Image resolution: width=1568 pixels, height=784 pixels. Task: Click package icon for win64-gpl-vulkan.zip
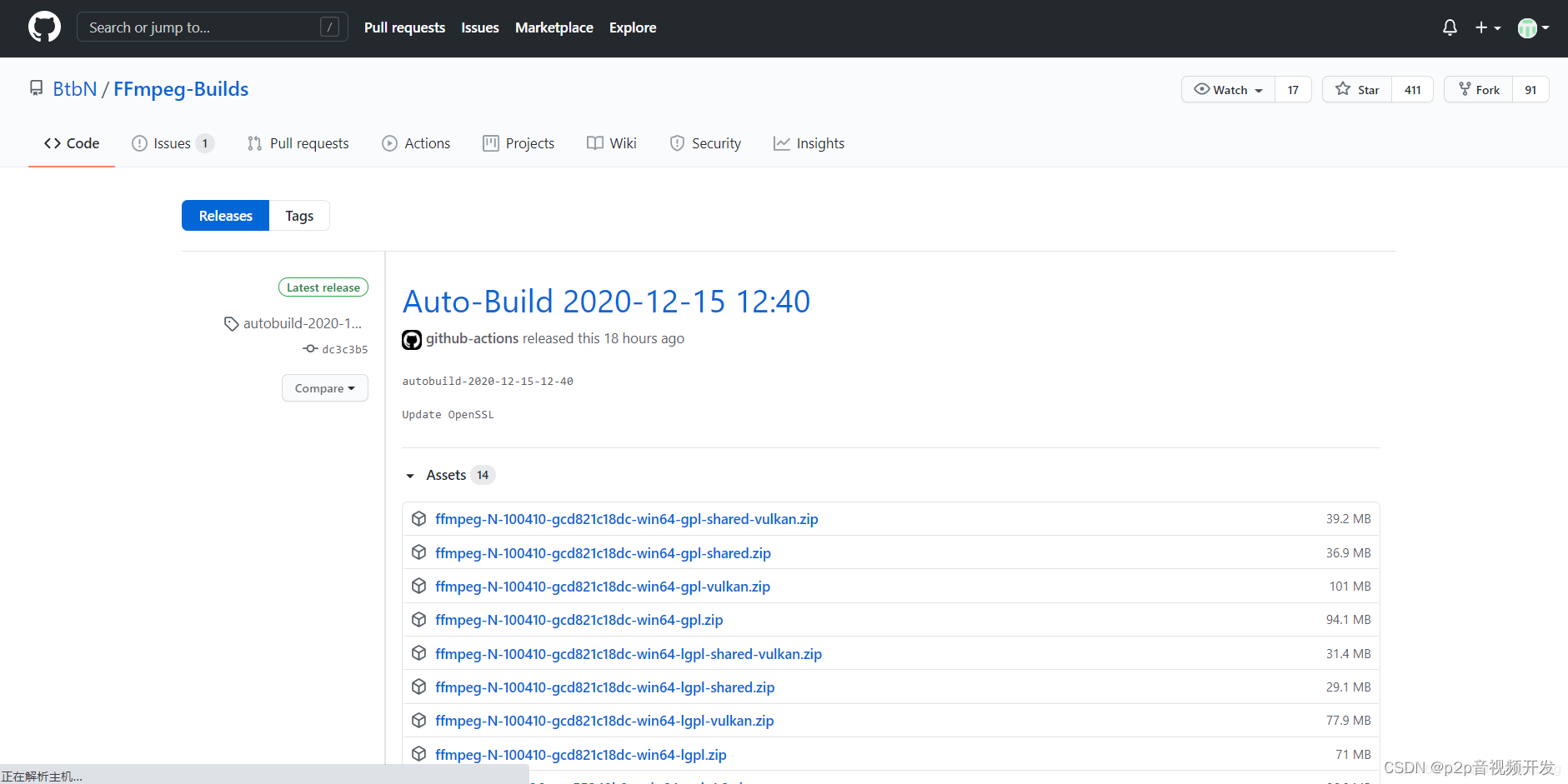coord(419,586)
